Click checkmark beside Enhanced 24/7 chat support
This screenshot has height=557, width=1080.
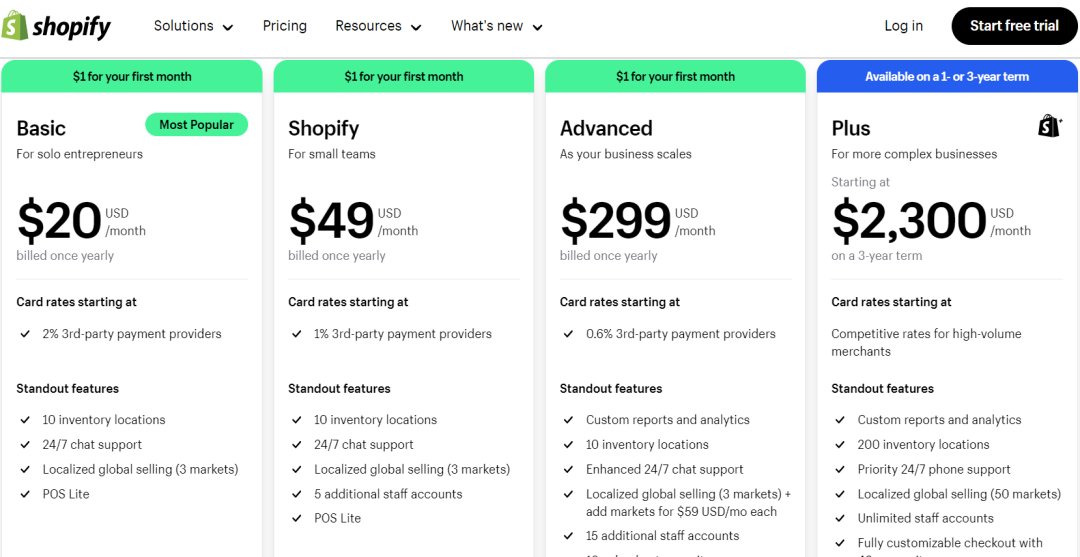click(569, 469)
